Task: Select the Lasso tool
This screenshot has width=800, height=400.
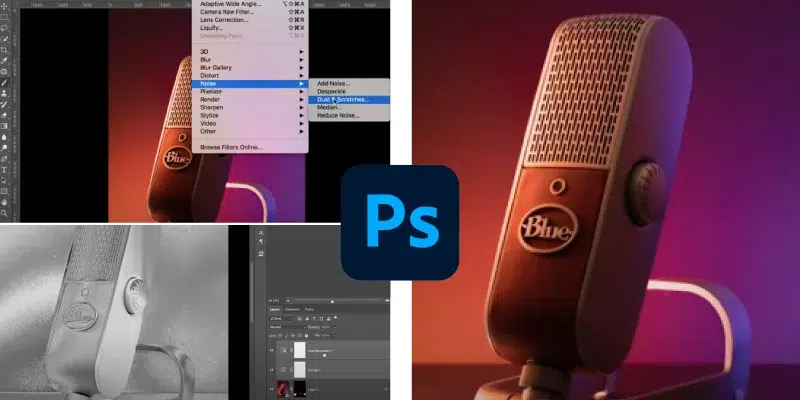Action: coord(5,28)
